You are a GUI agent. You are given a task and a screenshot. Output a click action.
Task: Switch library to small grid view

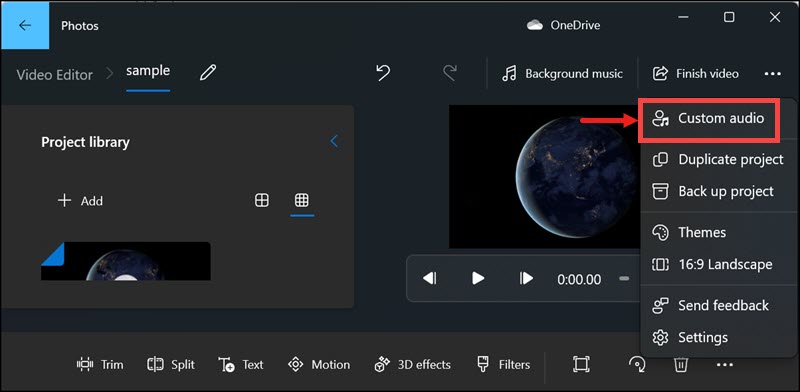(x=302, y=201)
